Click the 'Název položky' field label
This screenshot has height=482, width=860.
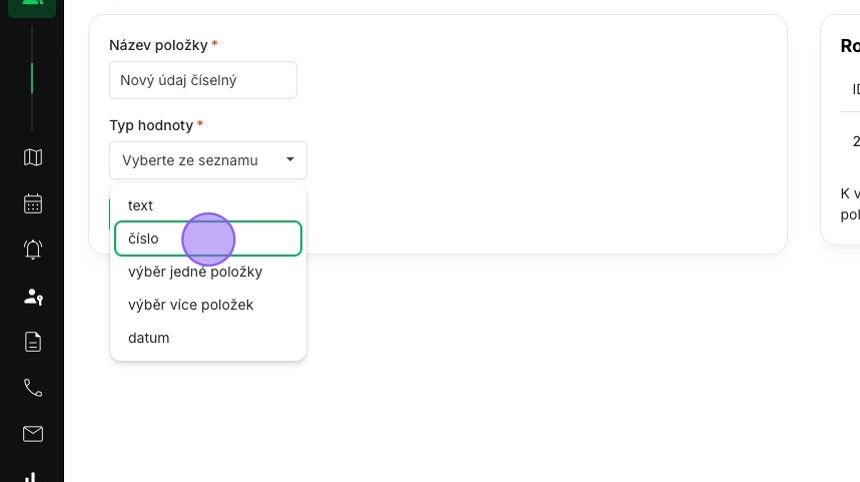tap(159, 45)
